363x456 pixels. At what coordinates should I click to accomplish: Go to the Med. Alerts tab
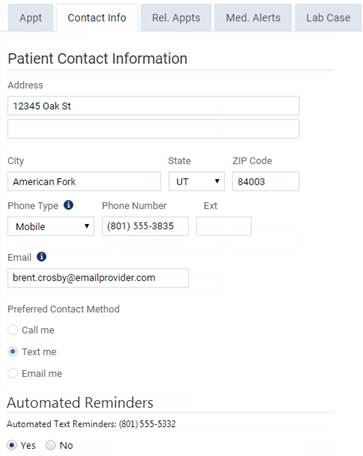pos(253,18)
